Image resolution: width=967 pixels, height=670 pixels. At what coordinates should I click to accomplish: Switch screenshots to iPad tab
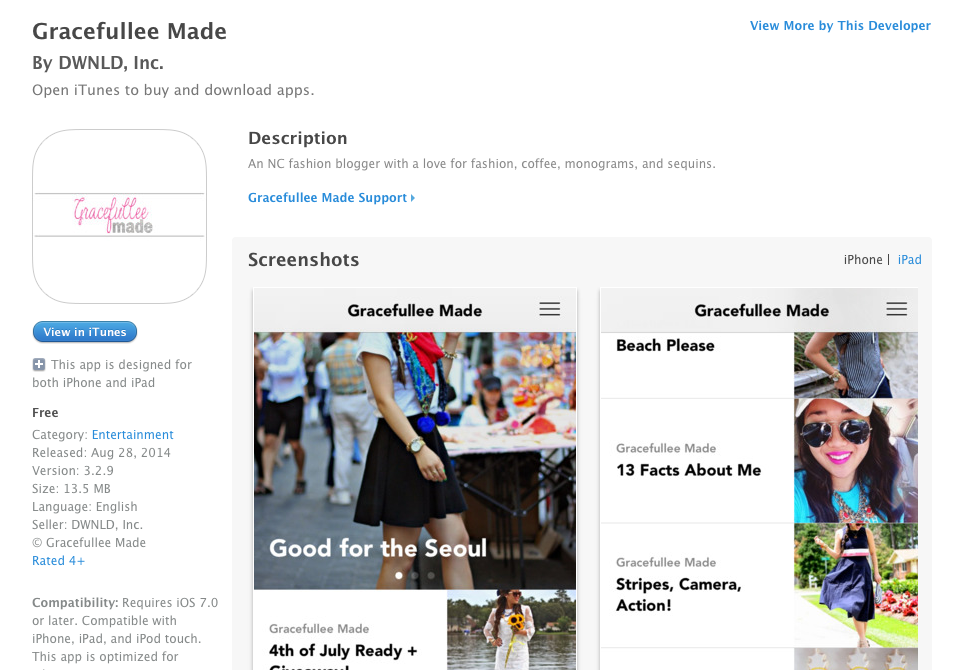[x=909, y=260]
